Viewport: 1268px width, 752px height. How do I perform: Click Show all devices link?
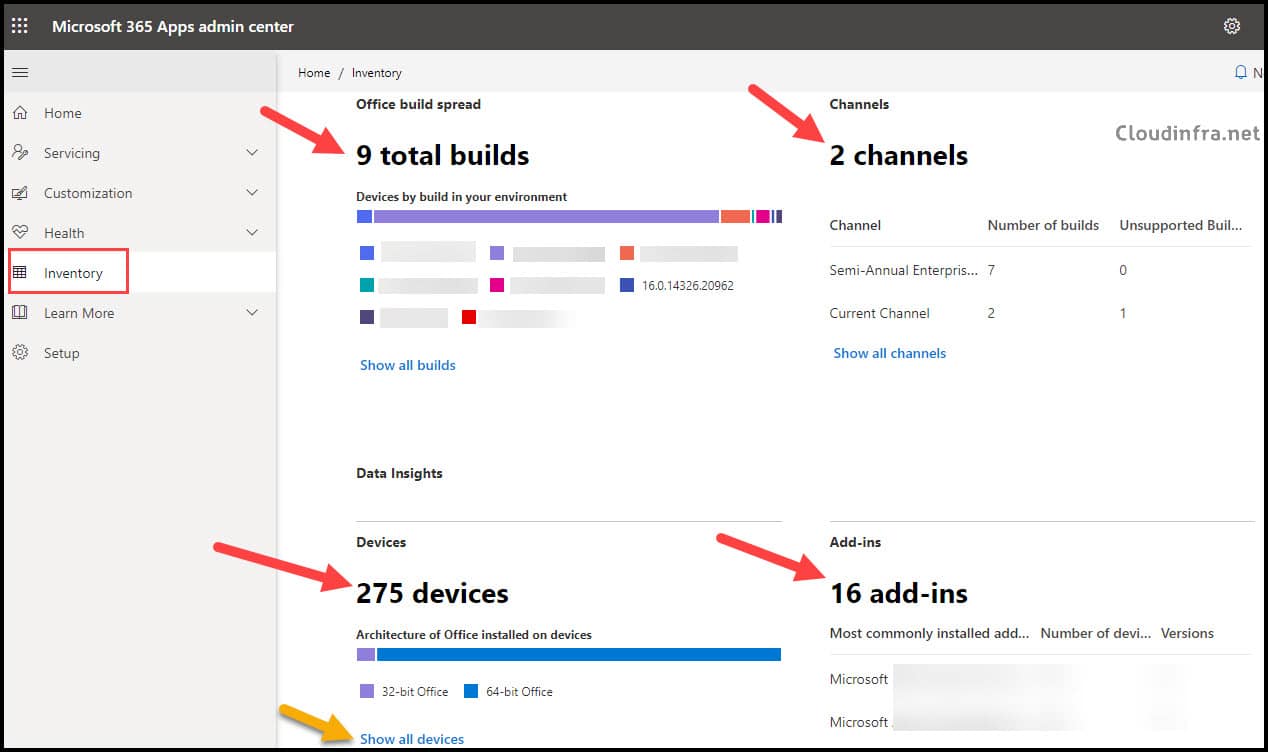tap(412, 739)
